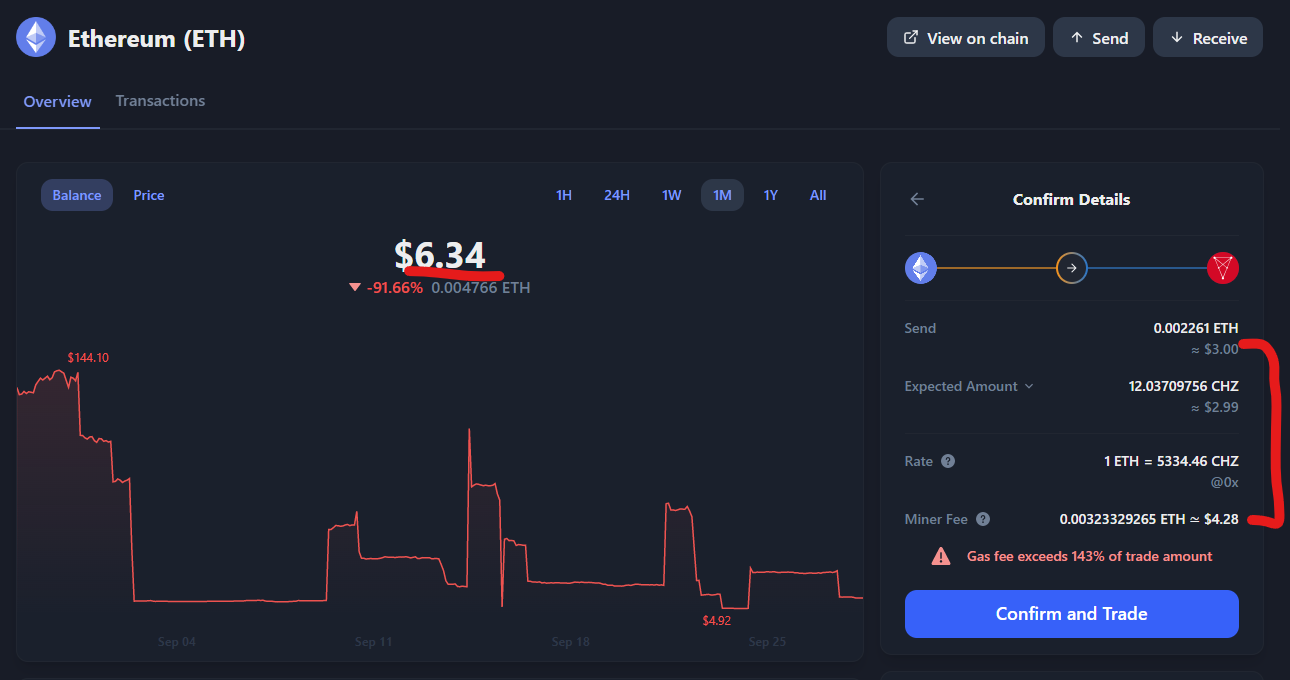The height and width of the screenshot is (680, 1290).
Task: Click the $4.92 chart low label
Action: (x=717, y=620)
